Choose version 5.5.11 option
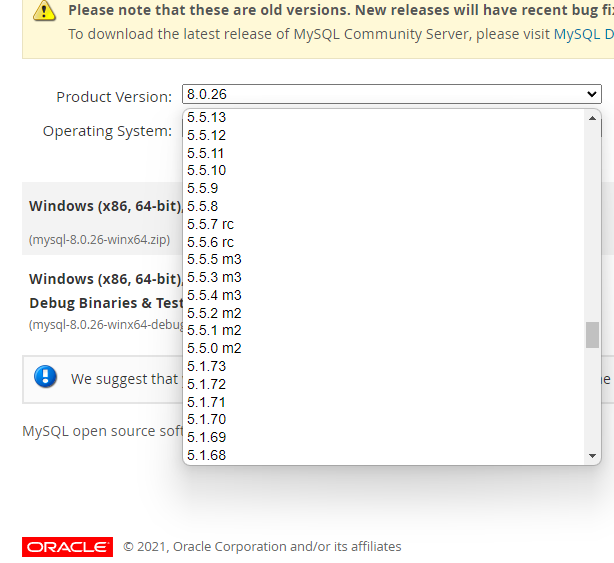Screen dimensions: 614x563 pyautogui.click(x=384, y=153)
